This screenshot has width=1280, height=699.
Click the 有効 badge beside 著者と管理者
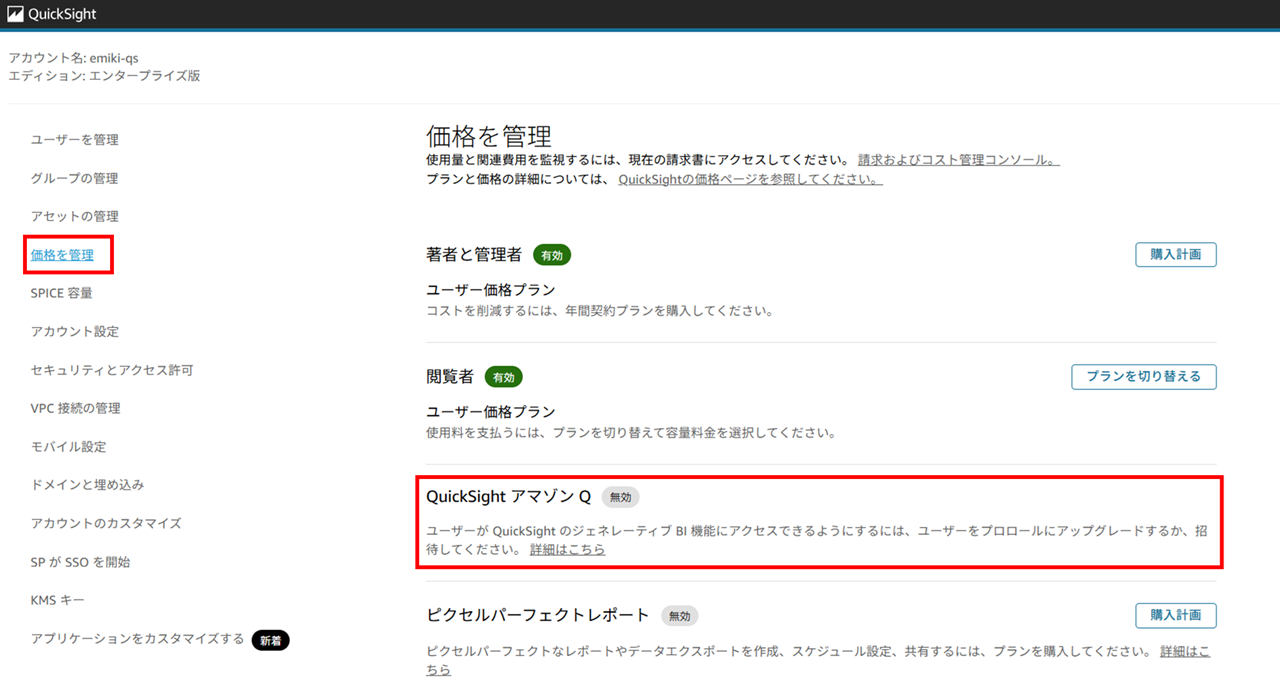pyautogui.click(x=552, y=255)
